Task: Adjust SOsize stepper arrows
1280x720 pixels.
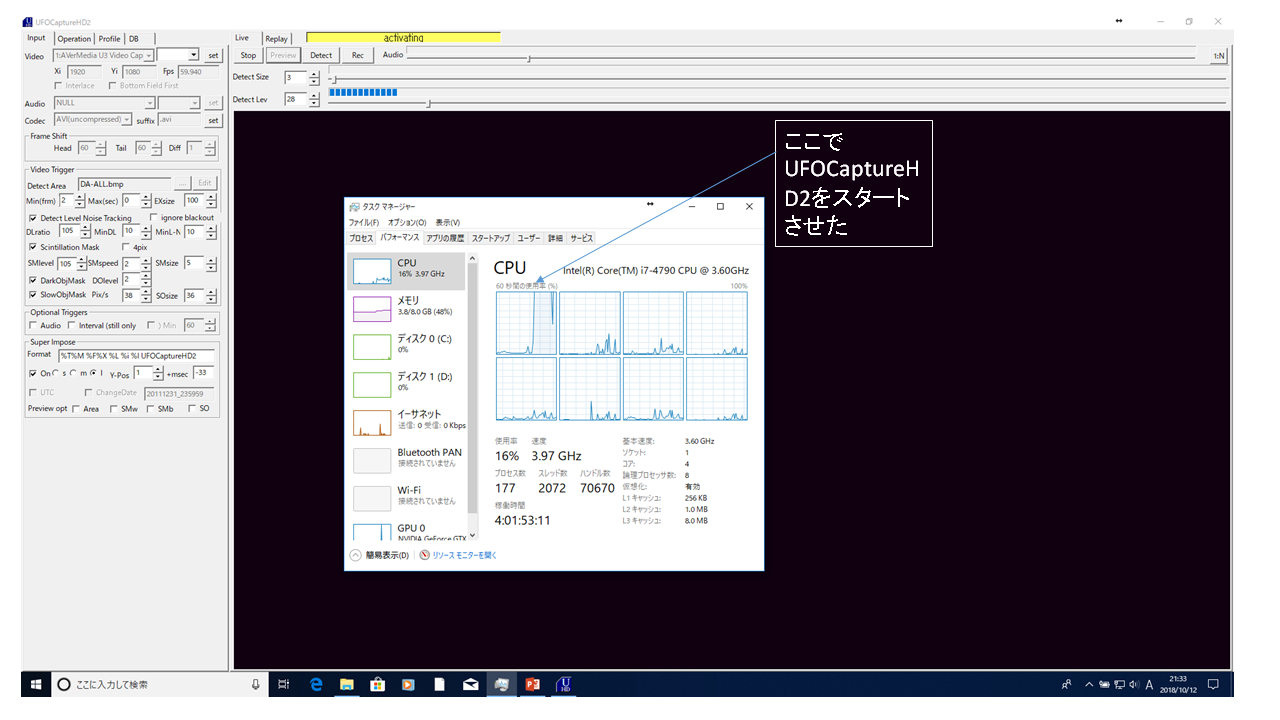Action: [209, 296]
